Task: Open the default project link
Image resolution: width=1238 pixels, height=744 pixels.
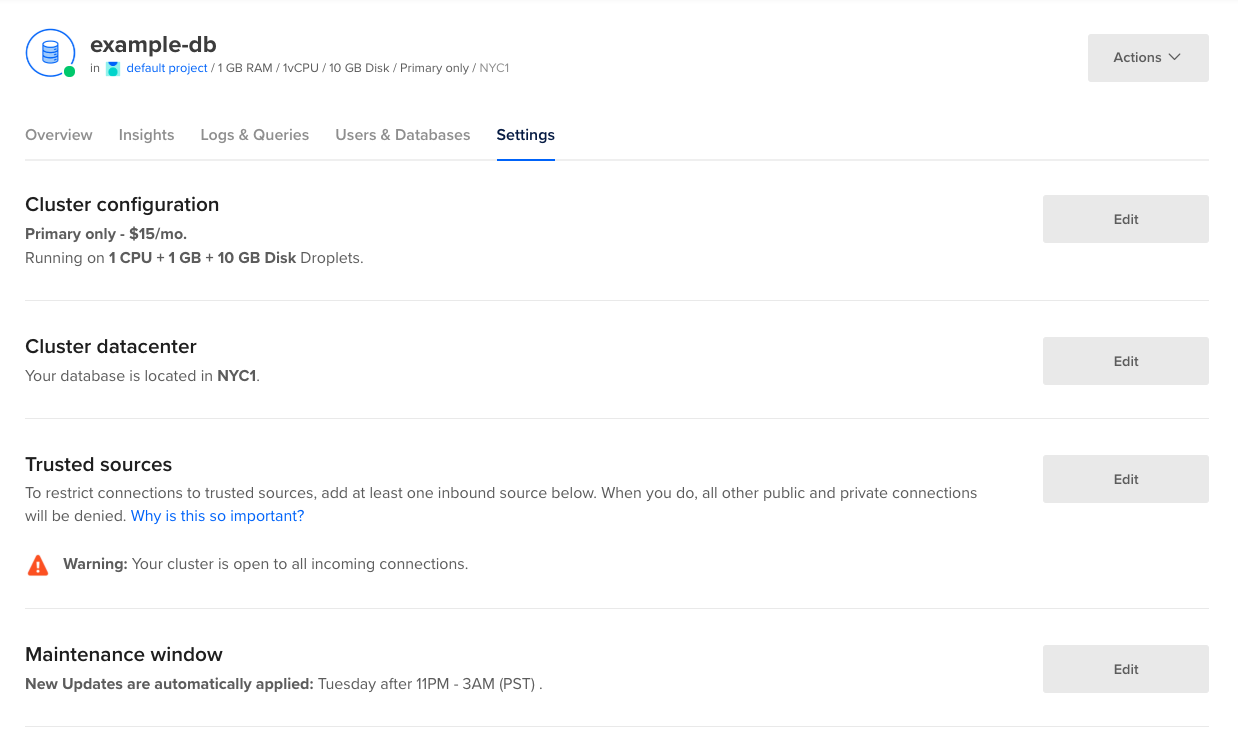Action: point(167,69)
